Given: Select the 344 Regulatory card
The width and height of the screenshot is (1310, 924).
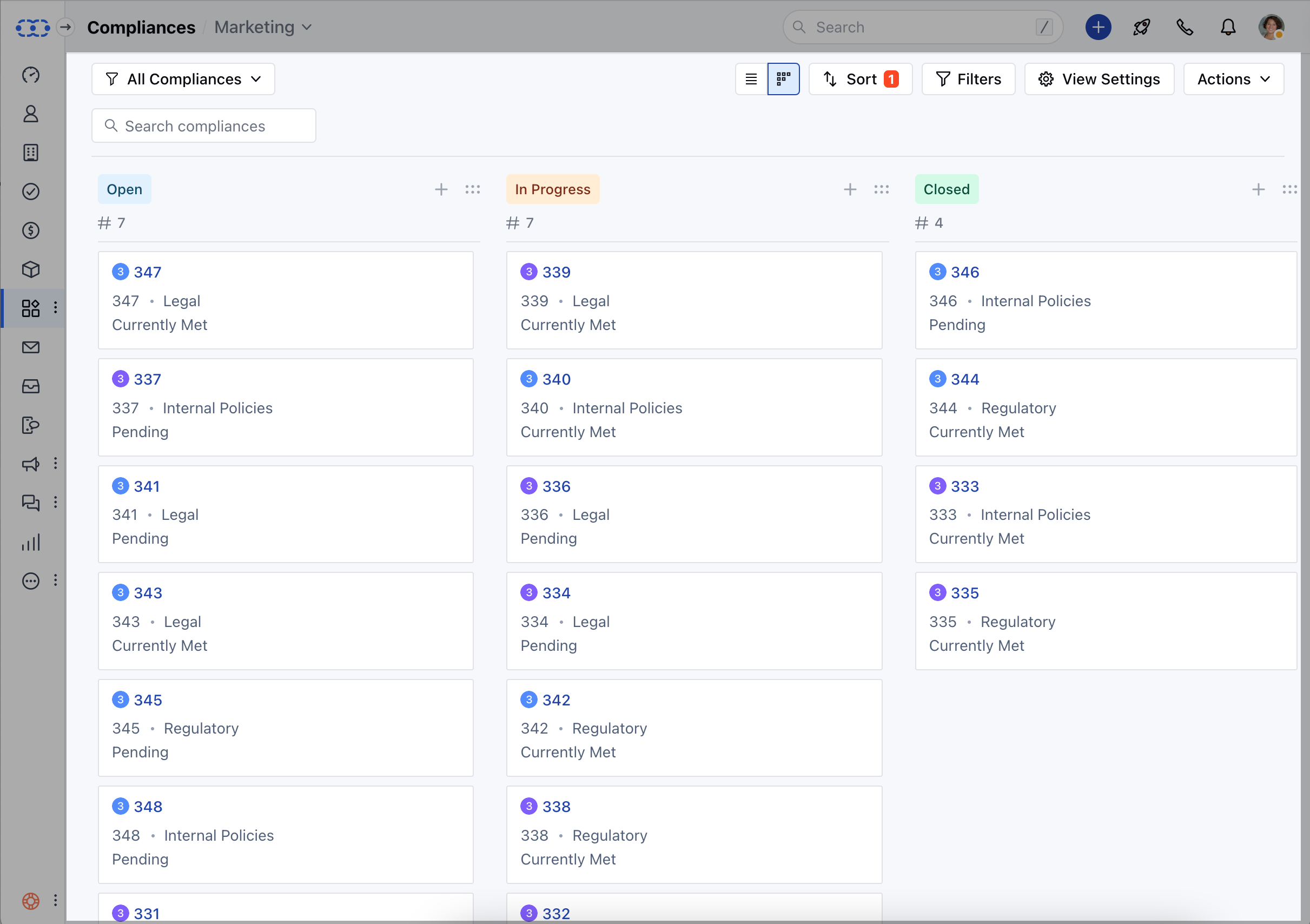Looking at the screenshot, I should [1106, 407].
